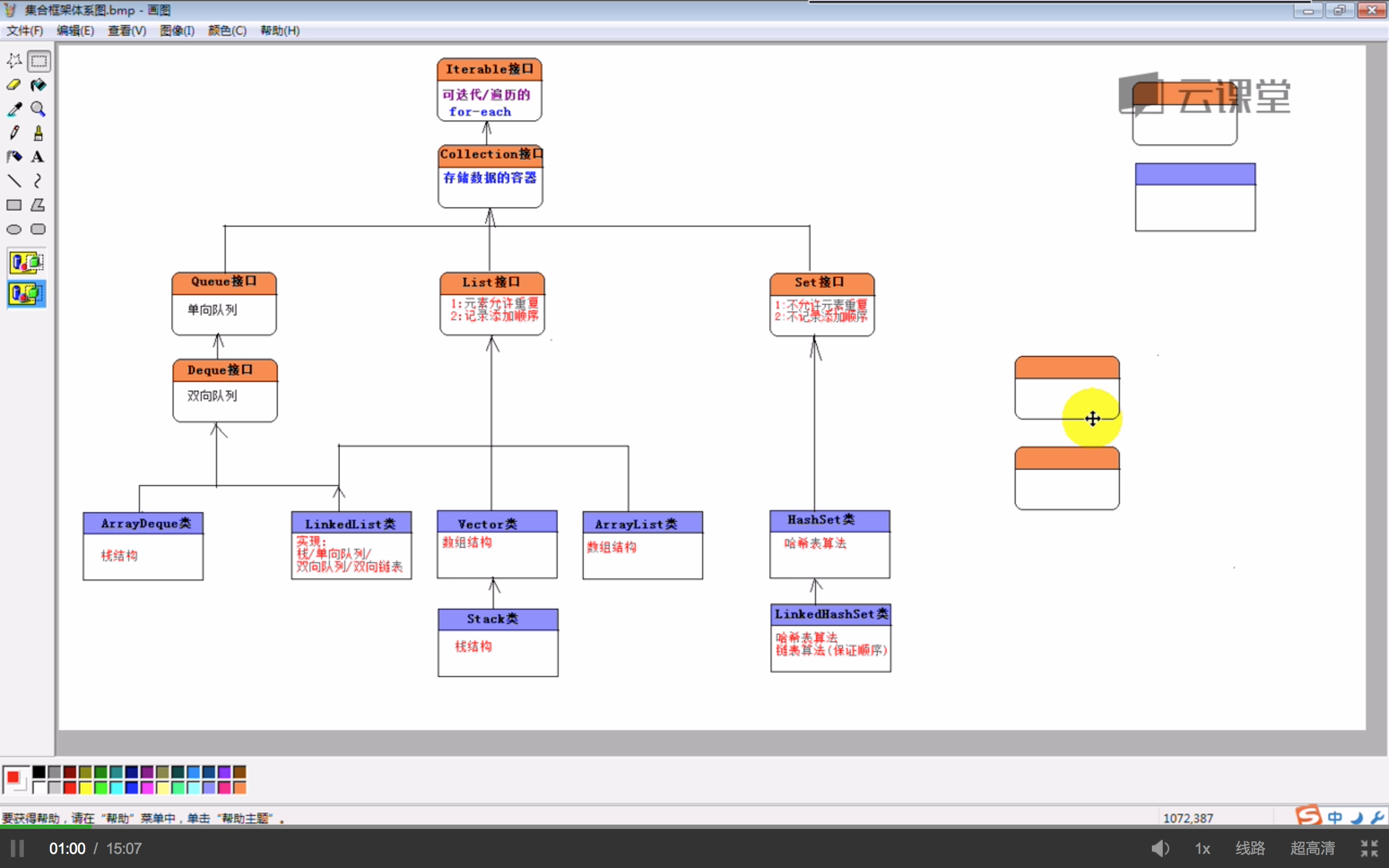Choose the dark red palette swatch
The width and height of the screenshot is (1389, 868).
coord(70,772)
